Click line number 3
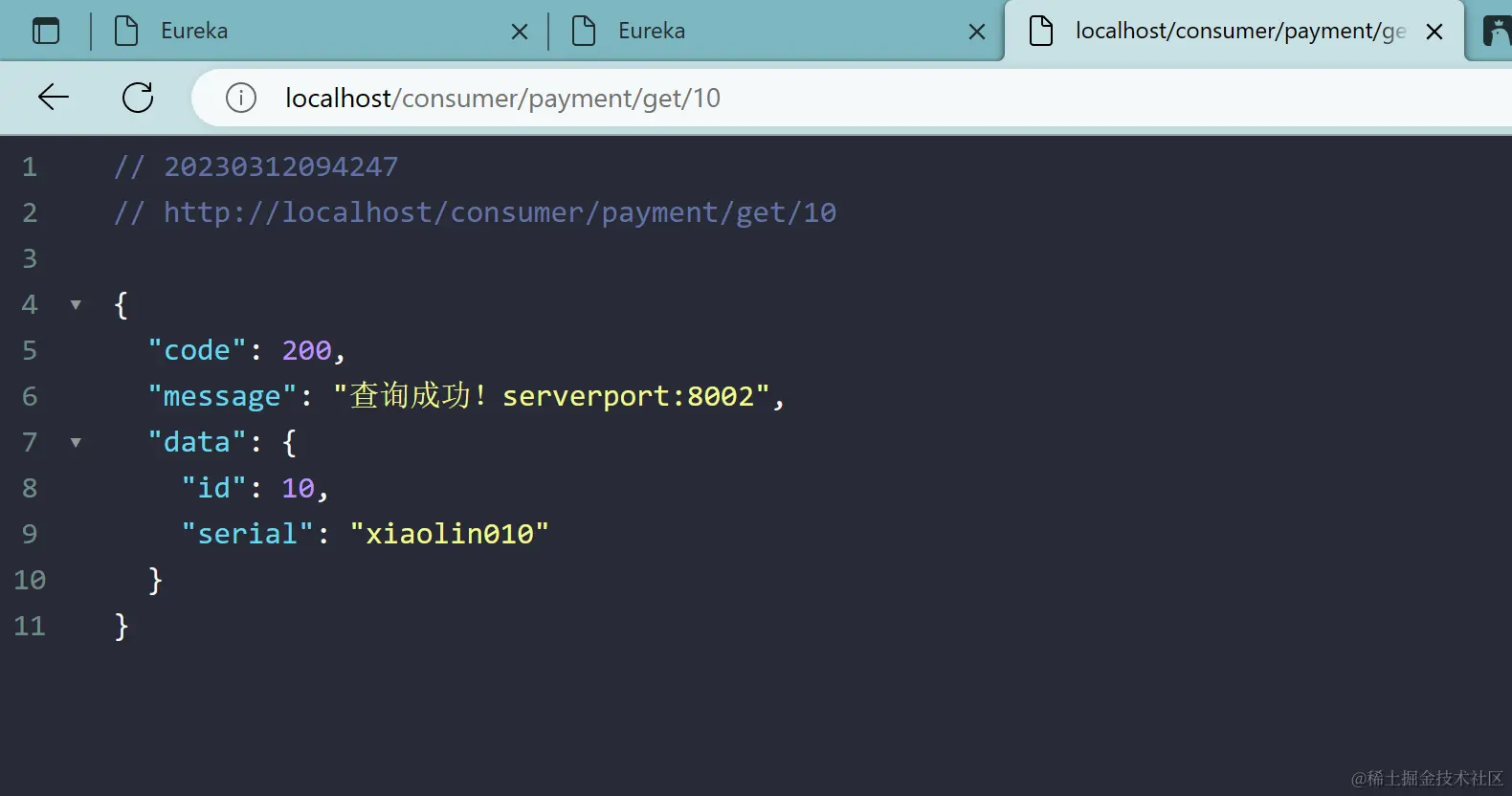Viewport: 1512px width, 796px height. (30, 258)
